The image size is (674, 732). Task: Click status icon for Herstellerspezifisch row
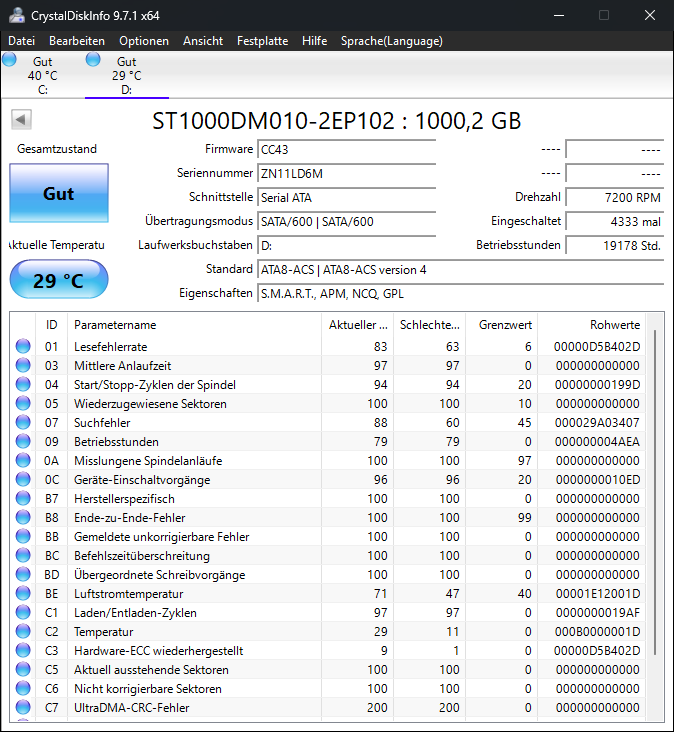pyautogui.click(x=23, y=499)
